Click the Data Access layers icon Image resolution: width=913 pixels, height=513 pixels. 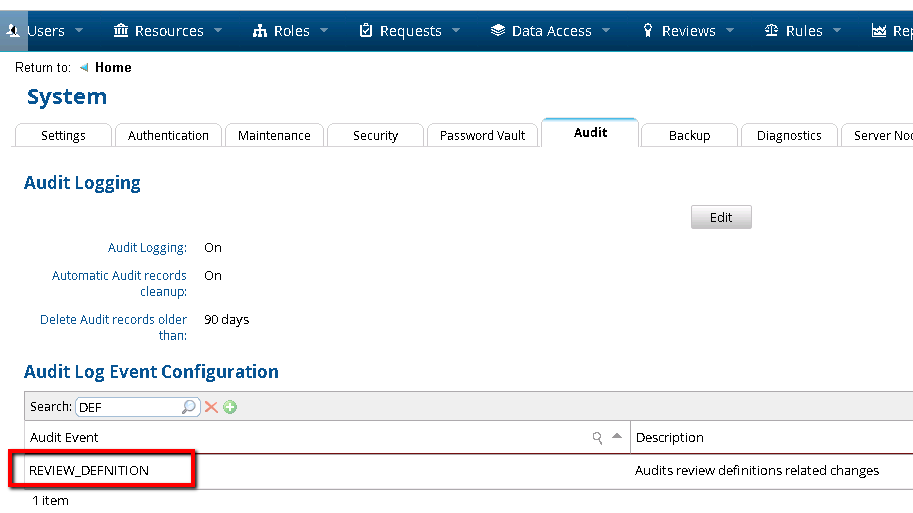coord(498,31)
